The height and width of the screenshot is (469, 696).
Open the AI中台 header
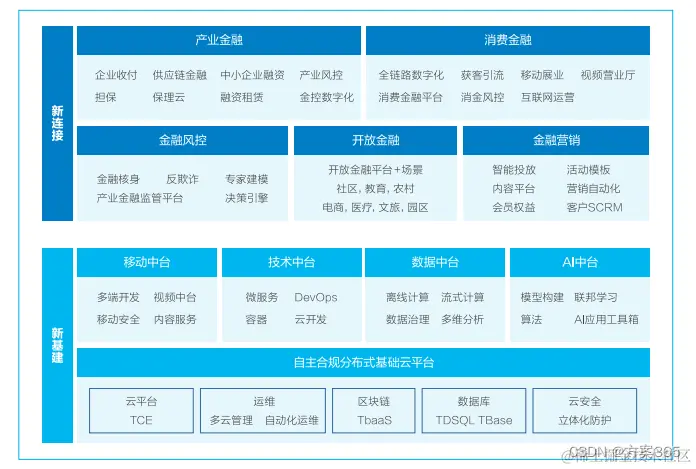[x=580, y=262]
